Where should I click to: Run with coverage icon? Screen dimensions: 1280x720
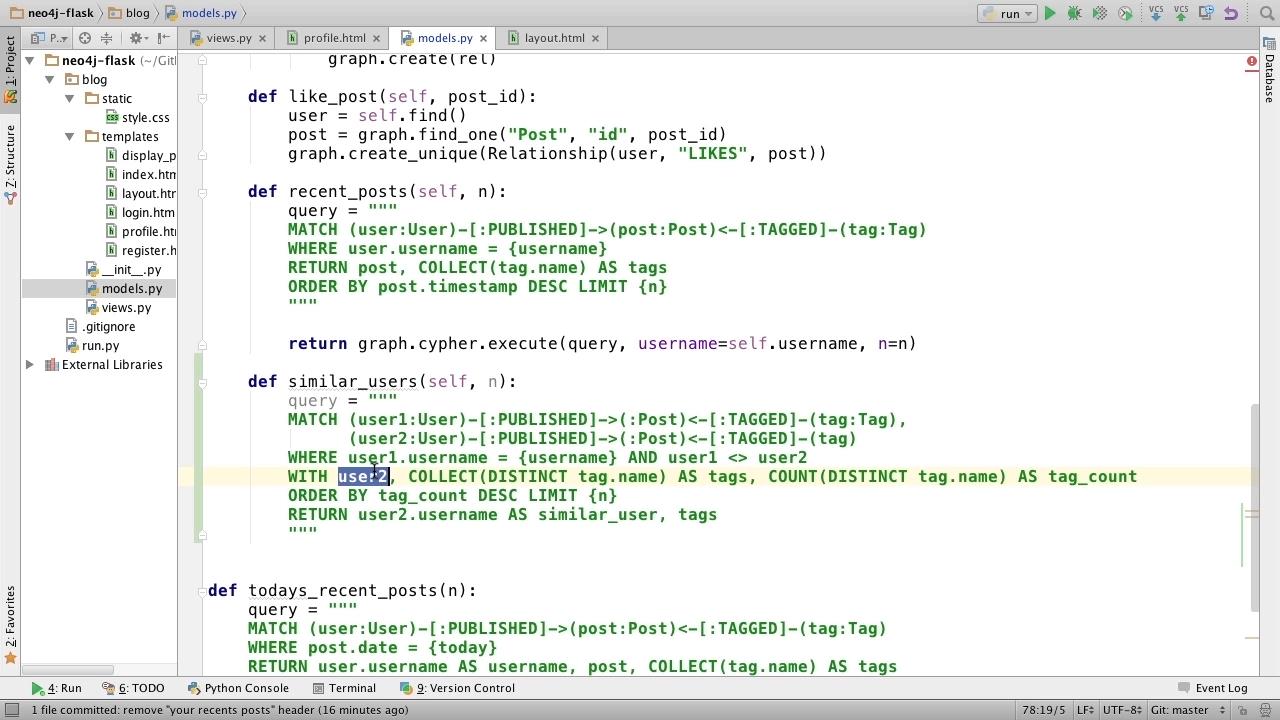click(x=1100, y=14)
